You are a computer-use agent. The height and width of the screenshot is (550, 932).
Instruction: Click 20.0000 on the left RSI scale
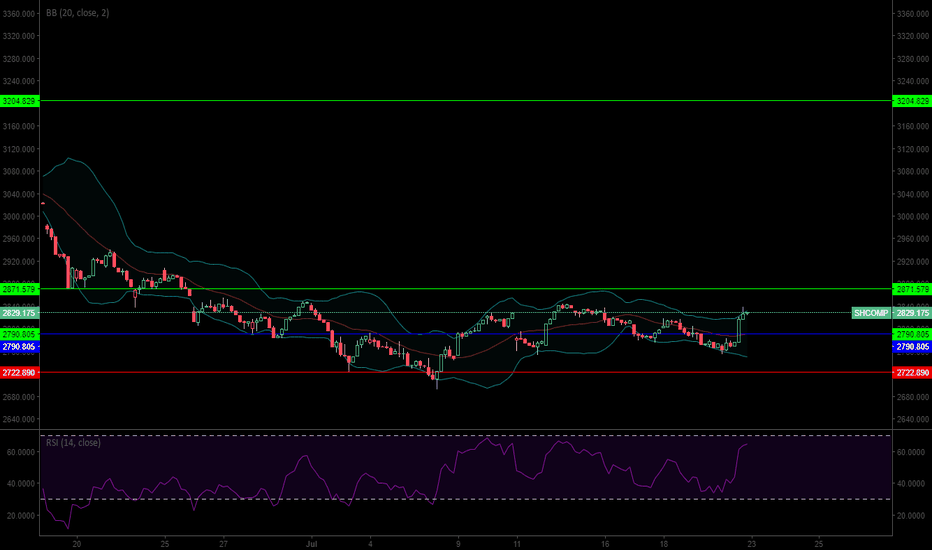coord(21,516)
